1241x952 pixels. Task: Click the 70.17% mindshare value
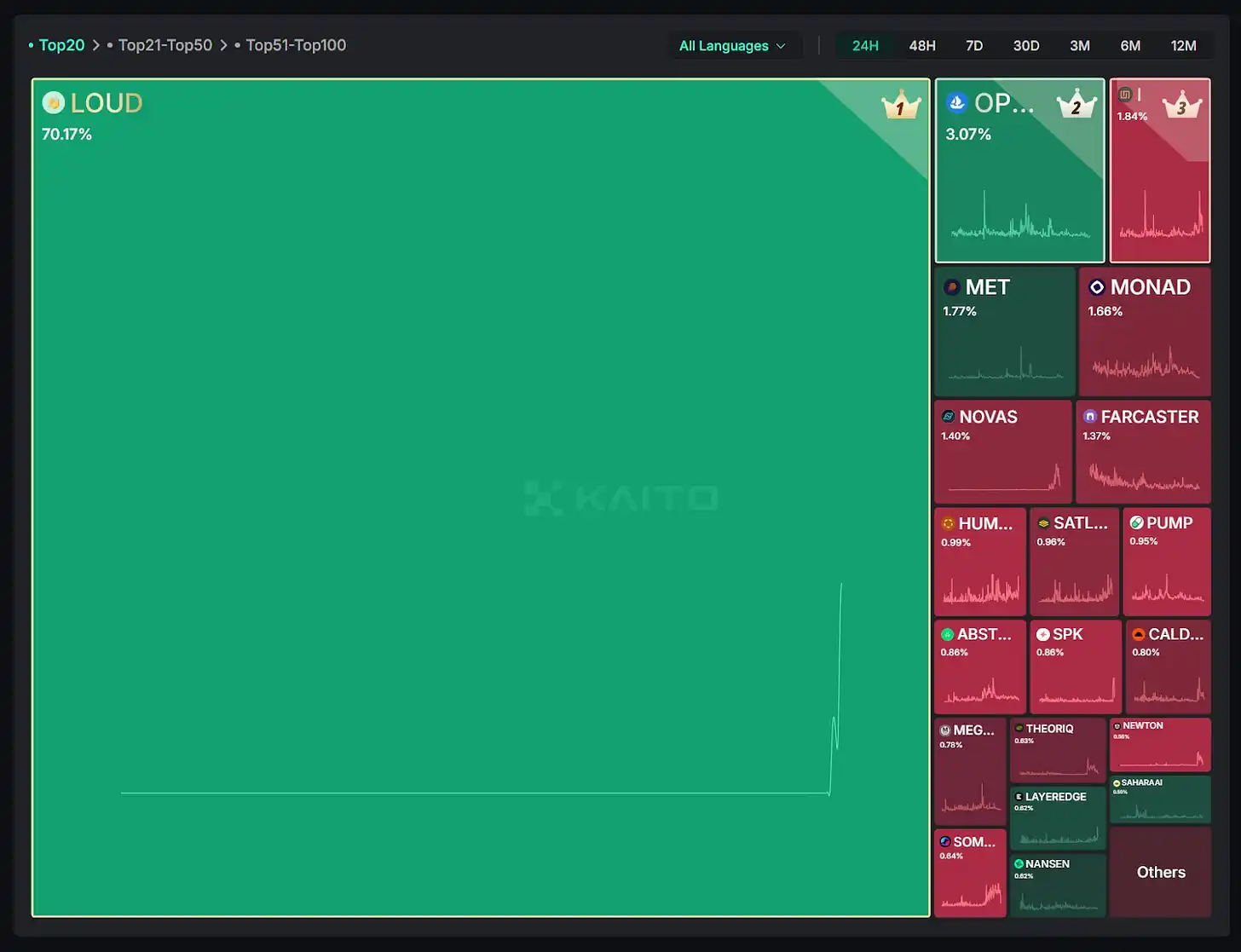point(66,134)
